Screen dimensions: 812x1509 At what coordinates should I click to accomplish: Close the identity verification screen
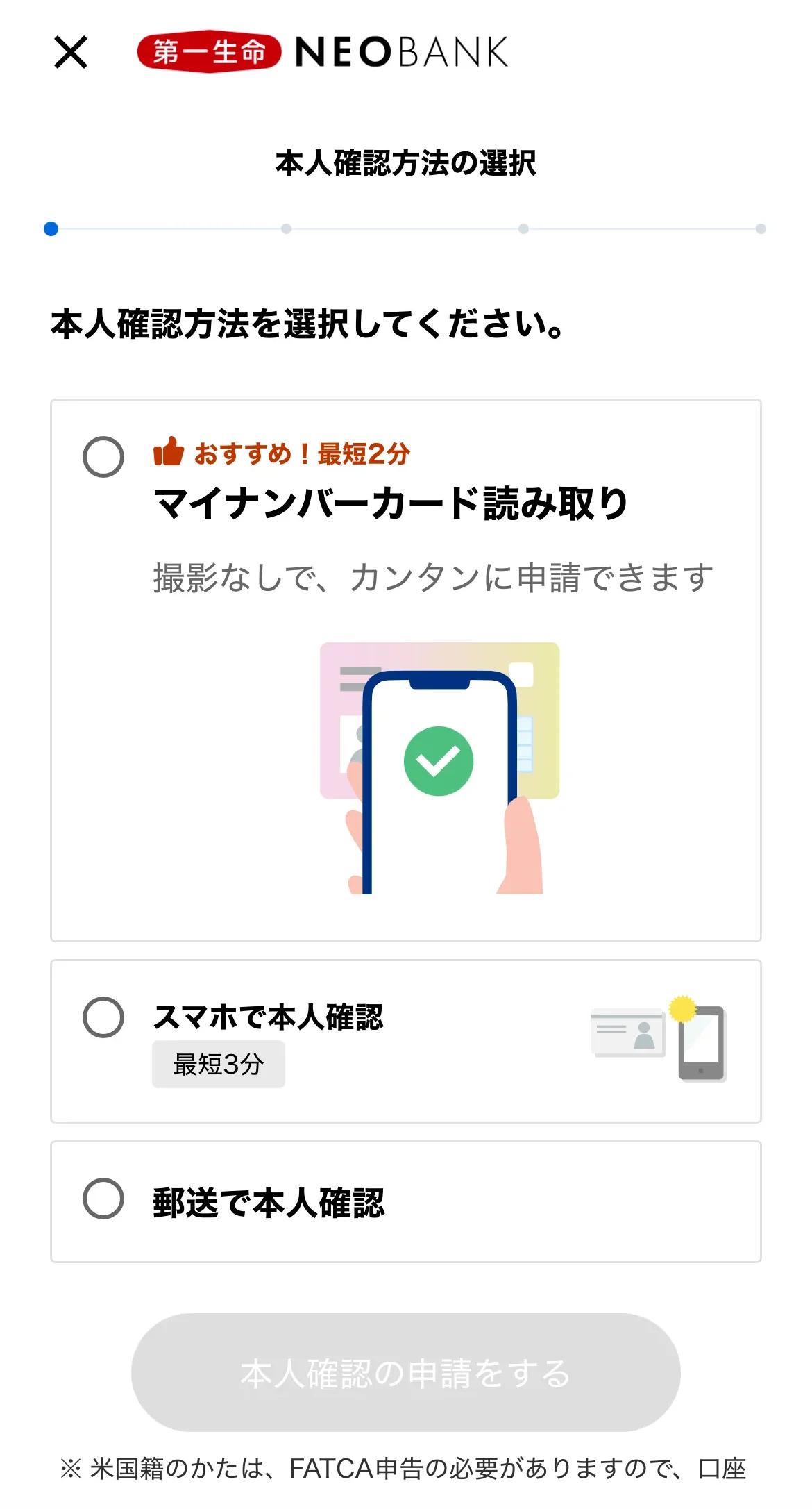tap(71, 53)
